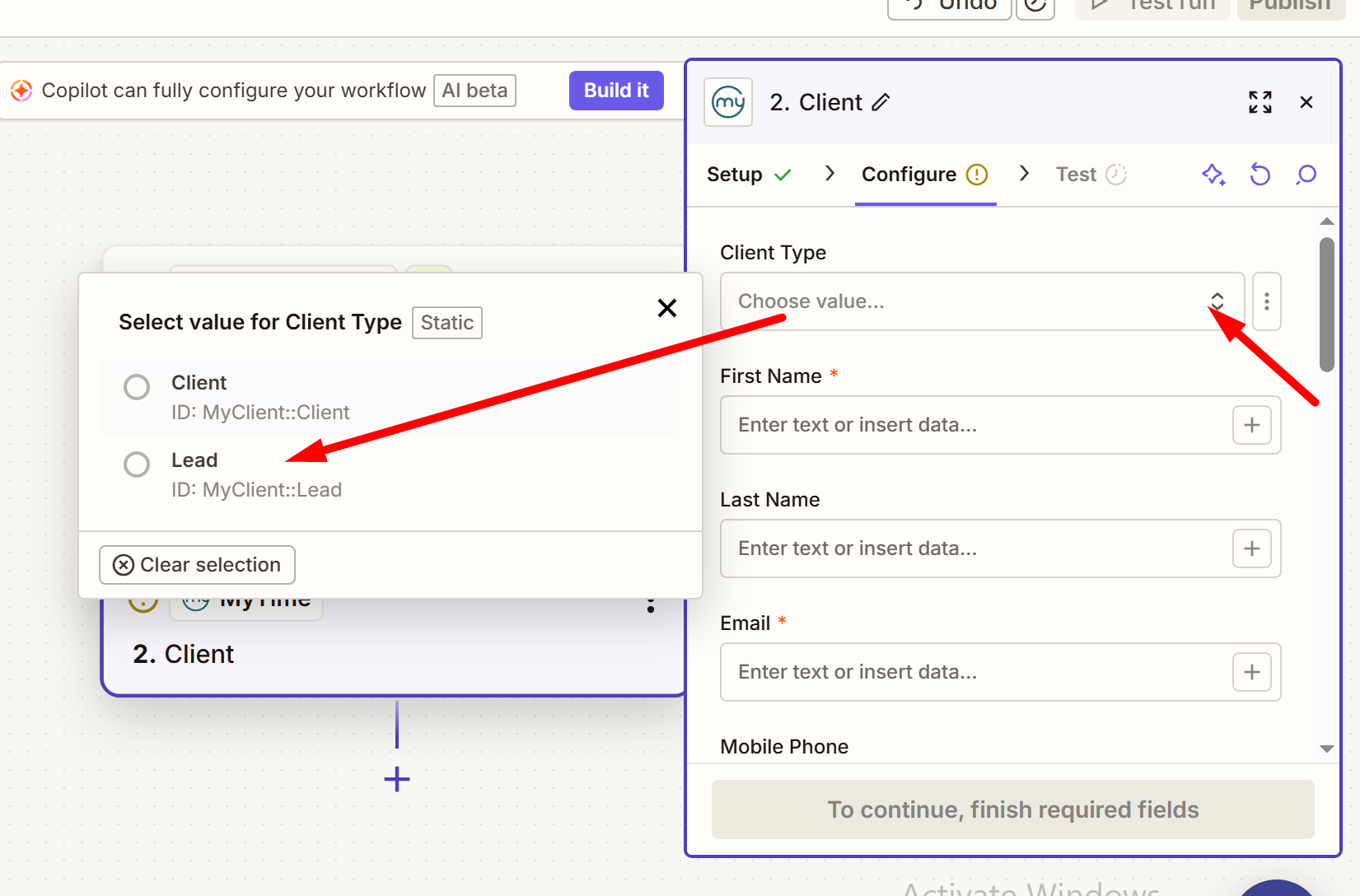1360x896 pixels.
Task: Close the 2. Client step panel
Action: point(1306,102)
